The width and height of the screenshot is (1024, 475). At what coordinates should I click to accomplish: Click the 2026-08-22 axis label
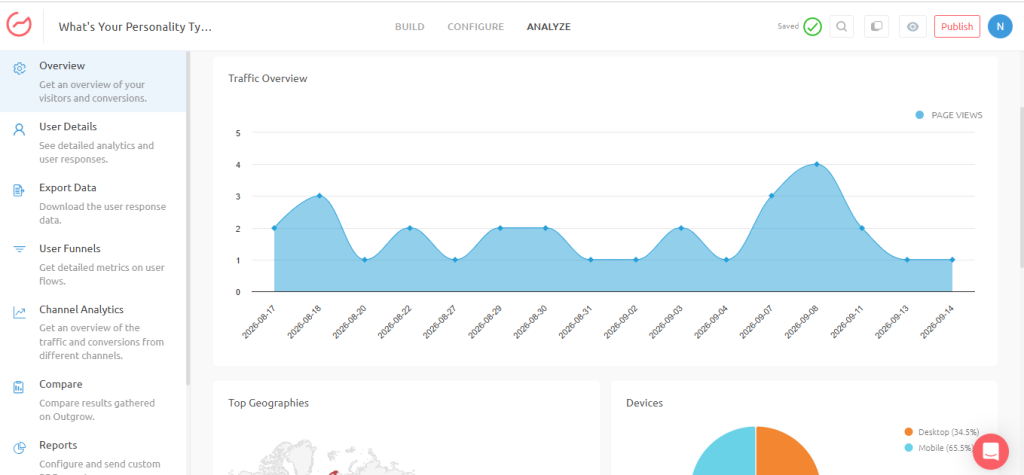click(x=396, y=321)
